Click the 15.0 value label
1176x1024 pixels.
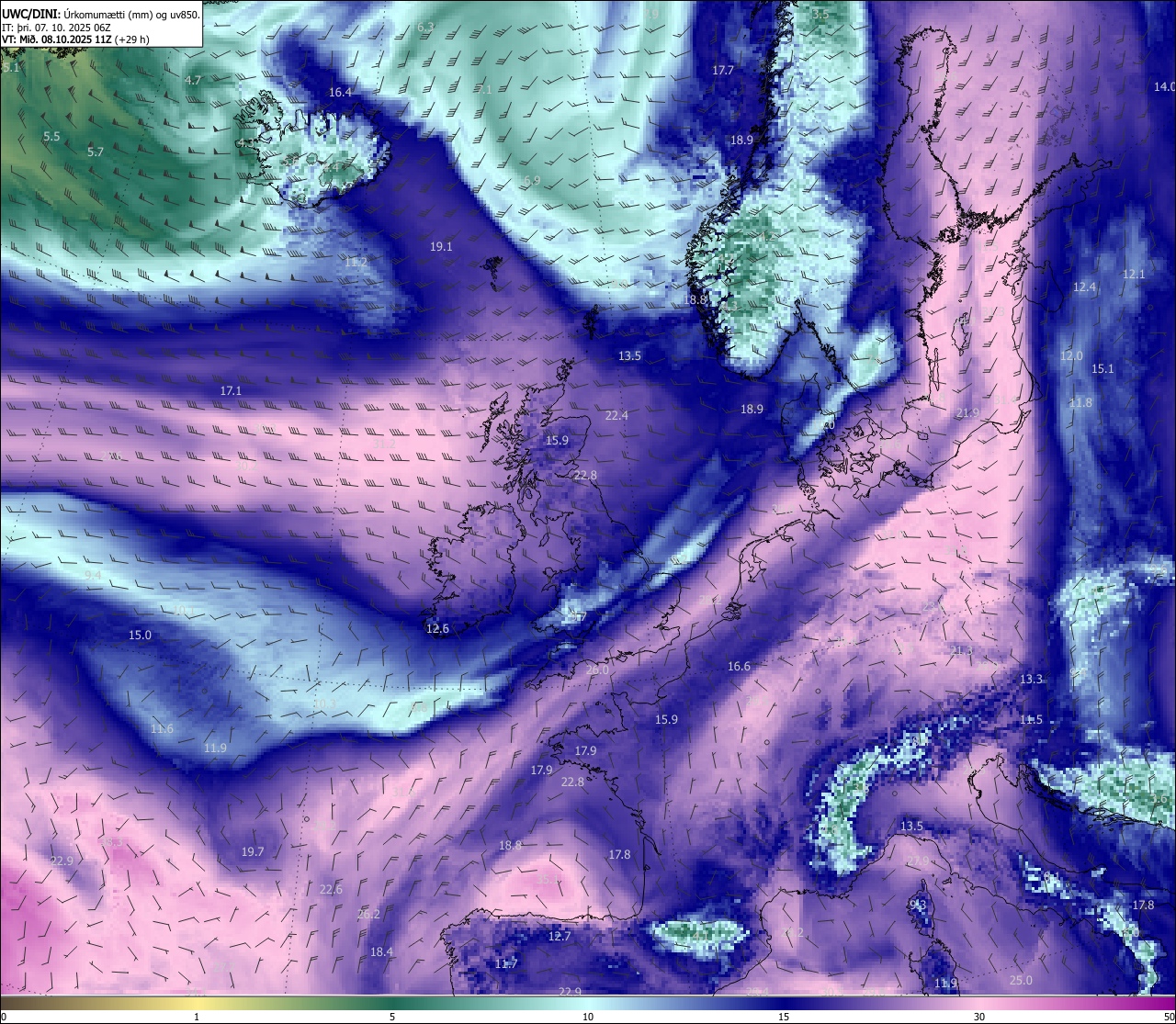coord(140,636)
